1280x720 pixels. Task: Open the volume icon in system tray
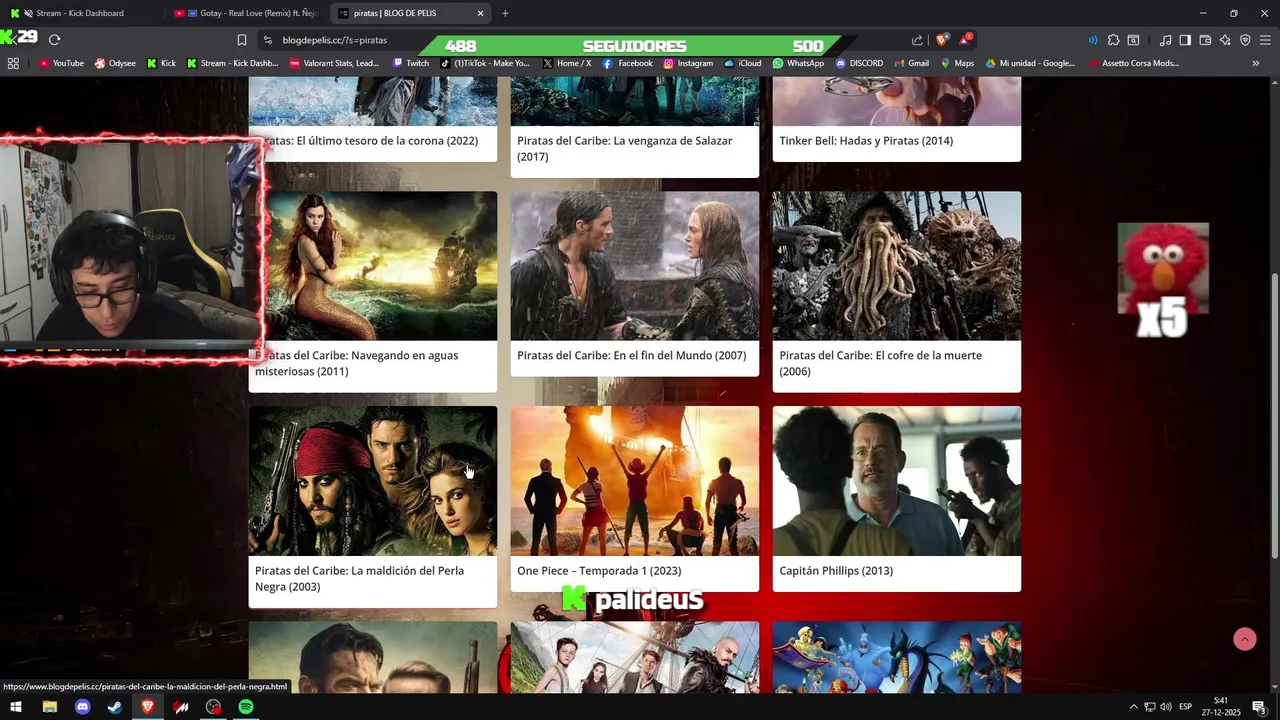[1166, 707]
